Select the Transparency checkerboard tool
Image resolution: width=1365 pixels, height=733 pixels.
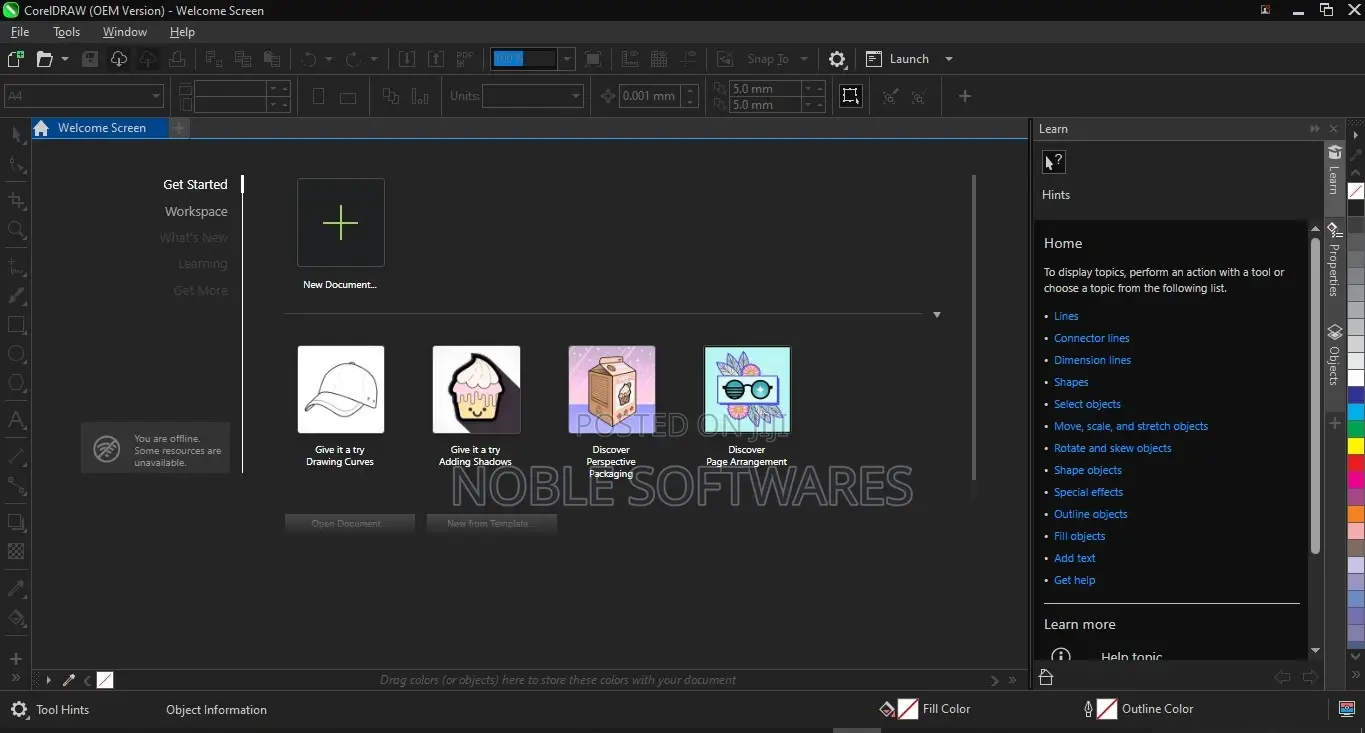click(x=16, y=551)
